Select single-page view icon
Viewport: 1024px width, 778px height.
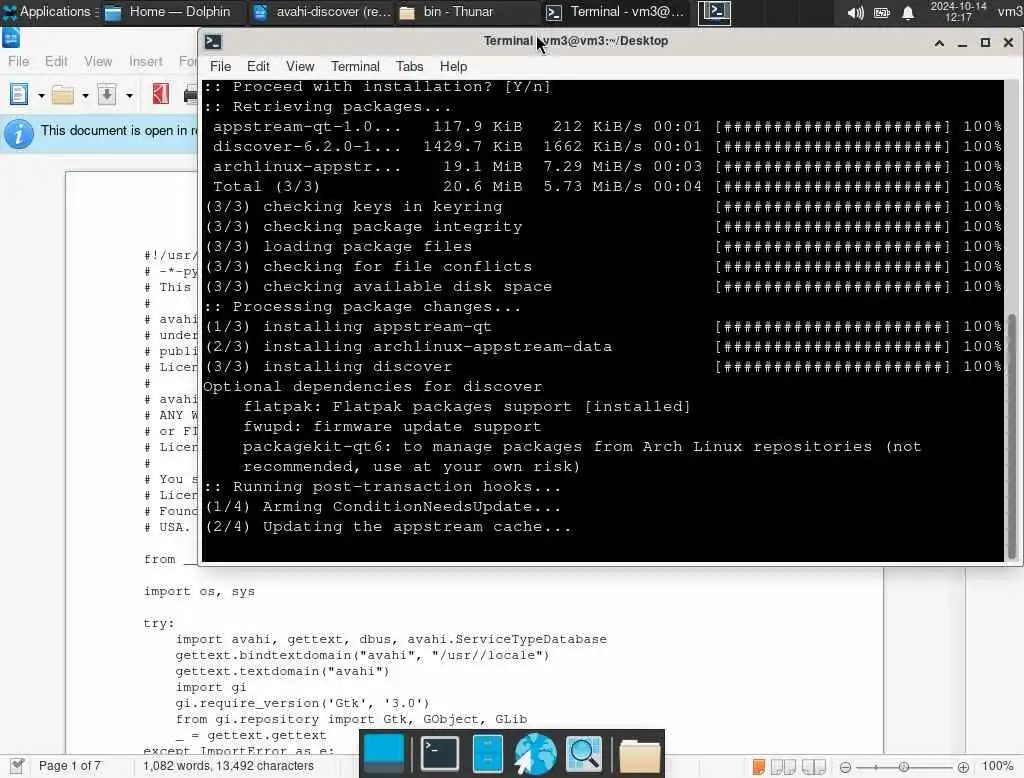pyautogui.click(x=758, y=767)
